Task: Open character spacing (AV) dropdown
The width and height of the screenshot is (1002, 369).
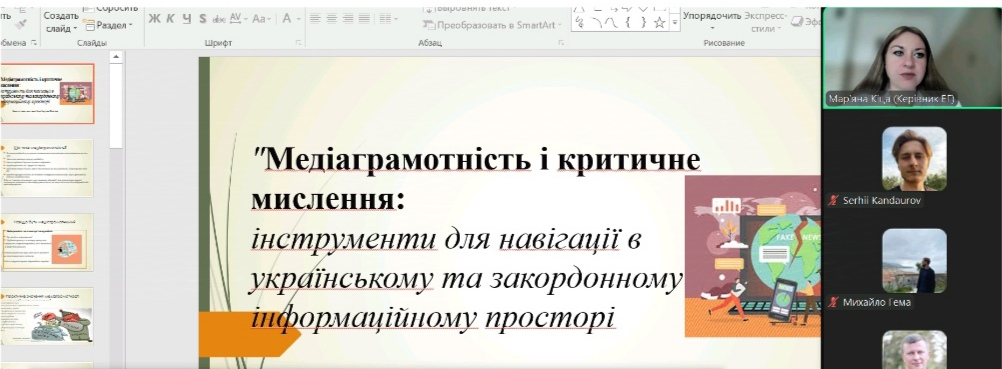Action: coord(238,19)
